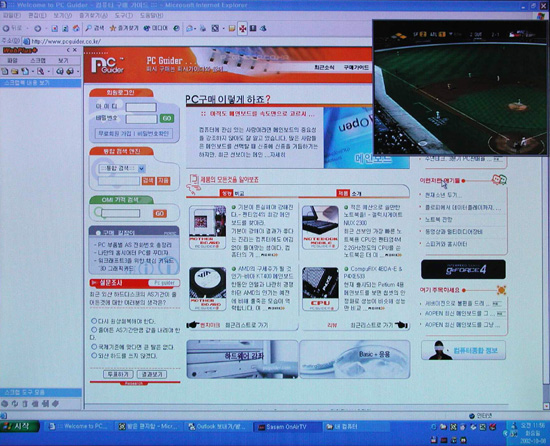Refresh the current page
Screen dimensions: 550x446
(x=65, y=29)
